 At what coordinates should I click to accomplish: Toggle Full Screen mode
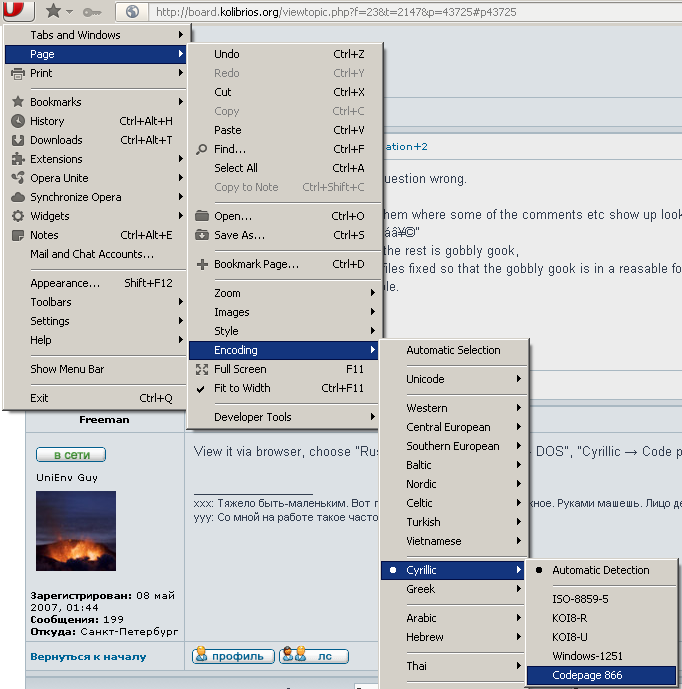[x=240, y=369]
